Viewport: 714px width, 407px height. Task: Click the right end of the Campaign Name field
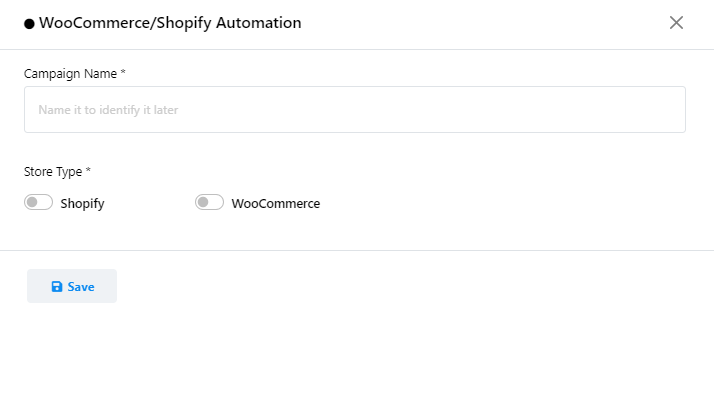pos(670,110)
